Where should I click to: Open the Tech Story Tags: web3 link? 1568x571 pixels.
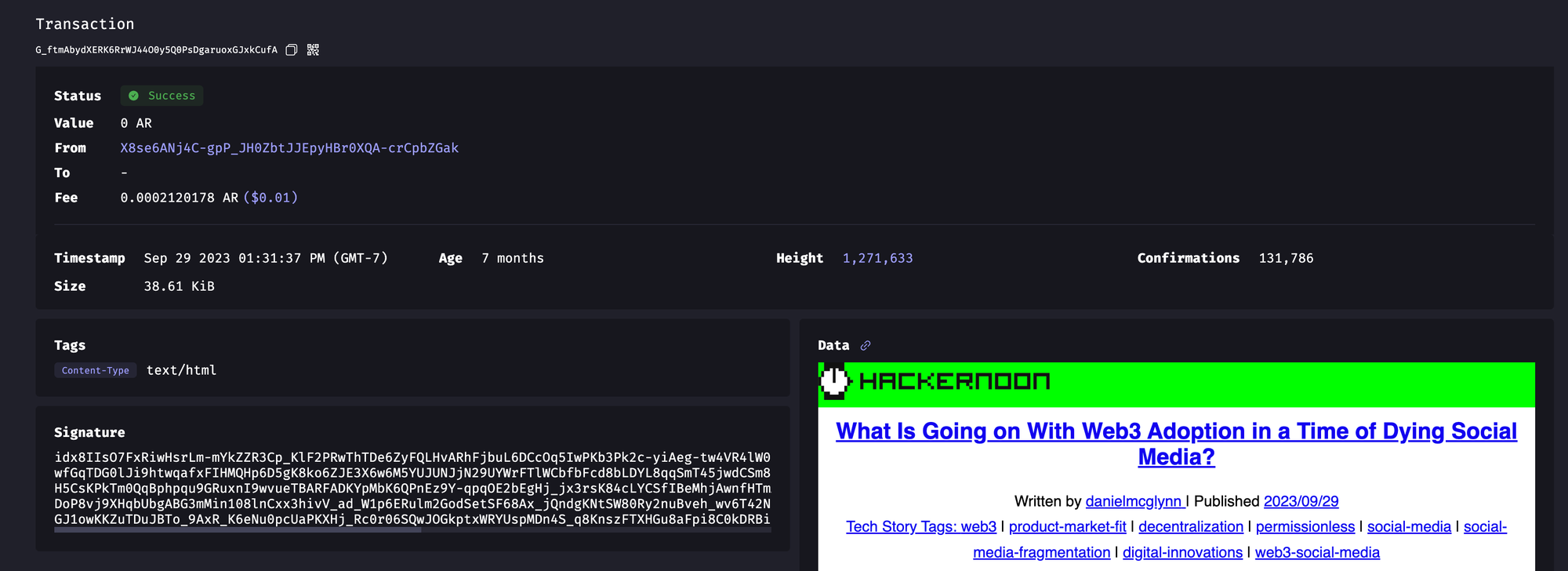point(921,527)
